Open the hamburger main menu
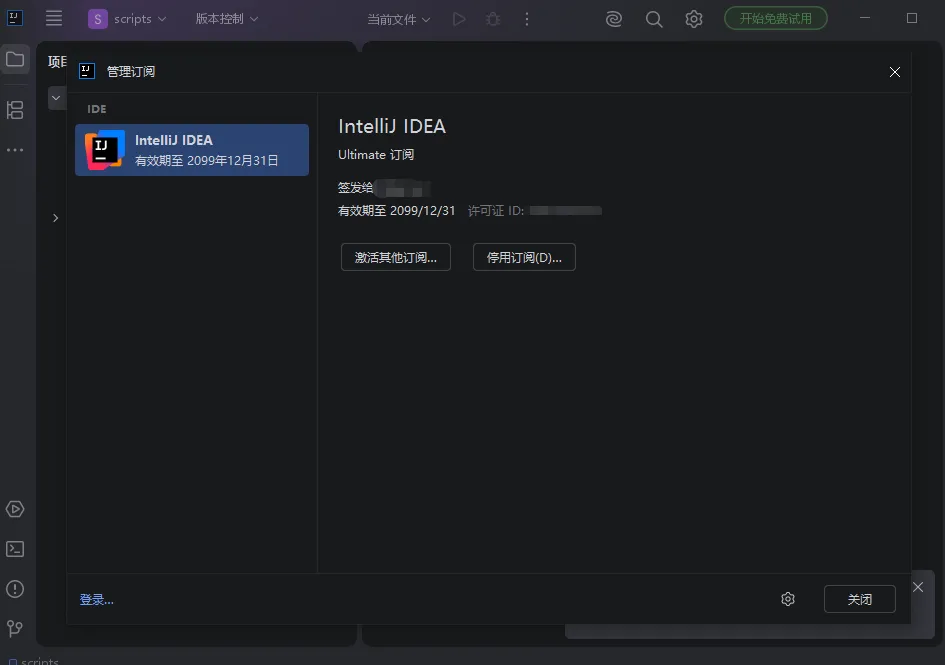The height and width of the screenshot is (665, 945). click(x=54, y=18)
